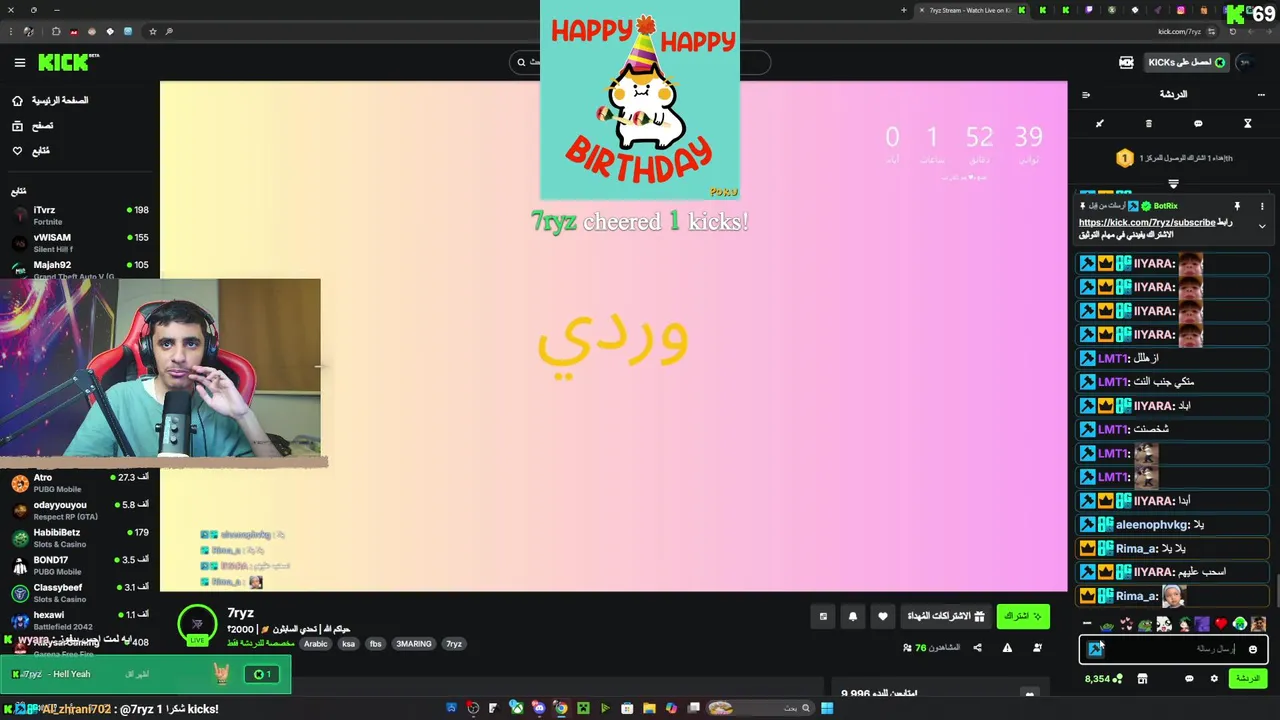
Task: Click the heart follow button
Action: tap(882, 616)
